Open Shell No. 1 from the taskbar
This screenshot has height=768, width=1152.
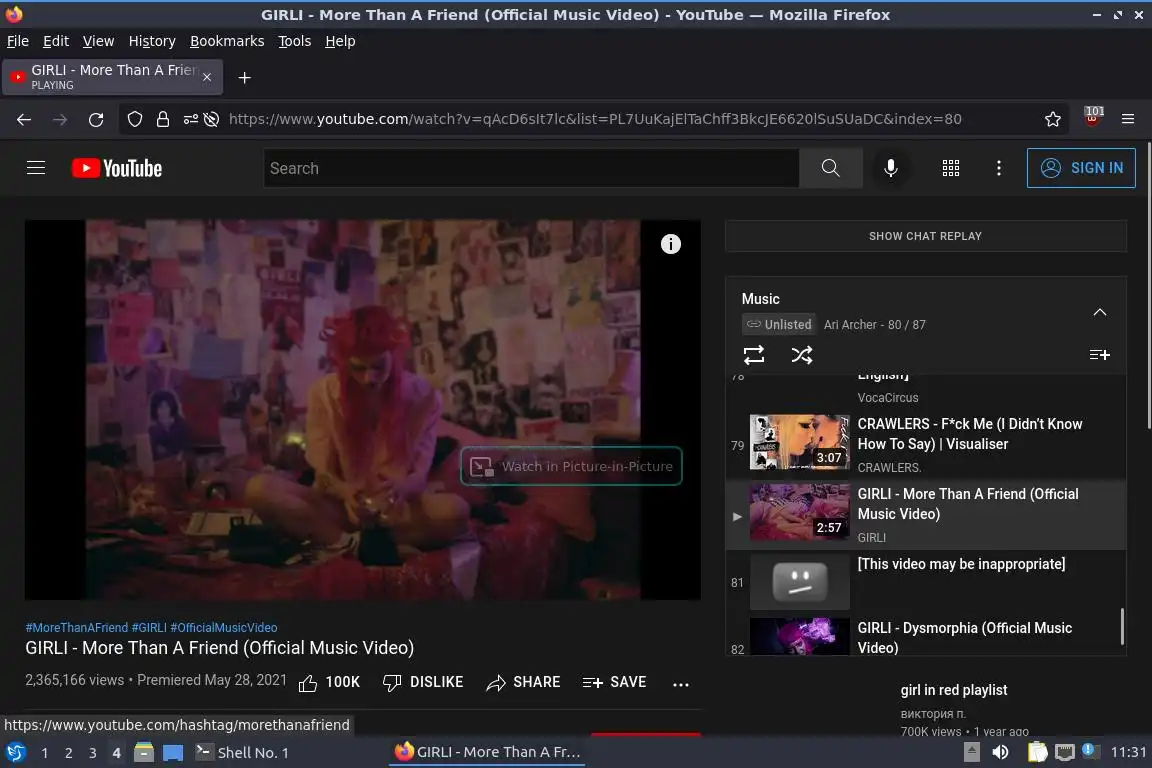242,753
